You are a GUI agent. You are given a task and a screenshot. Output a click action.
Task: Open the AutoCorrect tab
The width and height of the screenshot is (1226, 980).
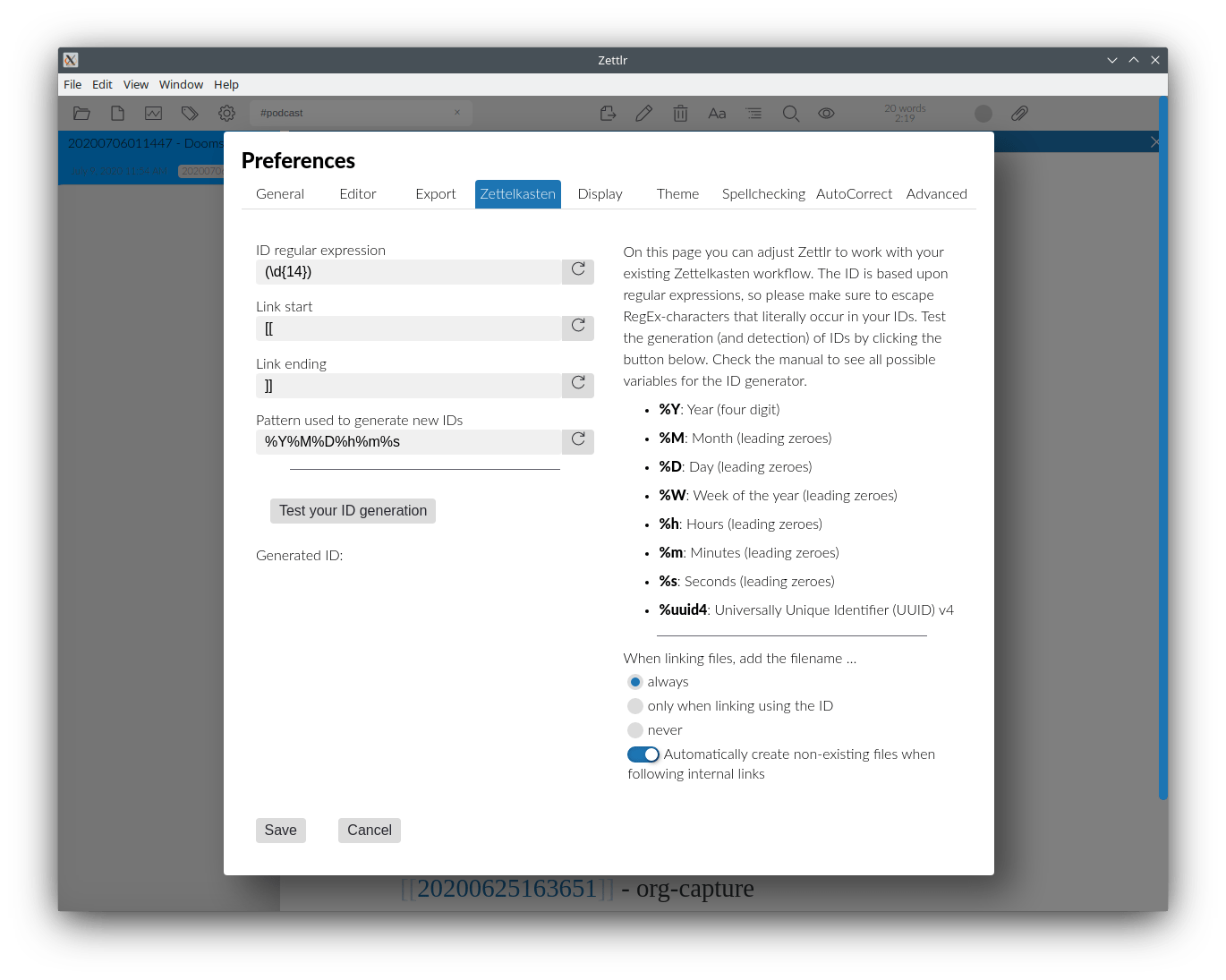tap(855, 194)
